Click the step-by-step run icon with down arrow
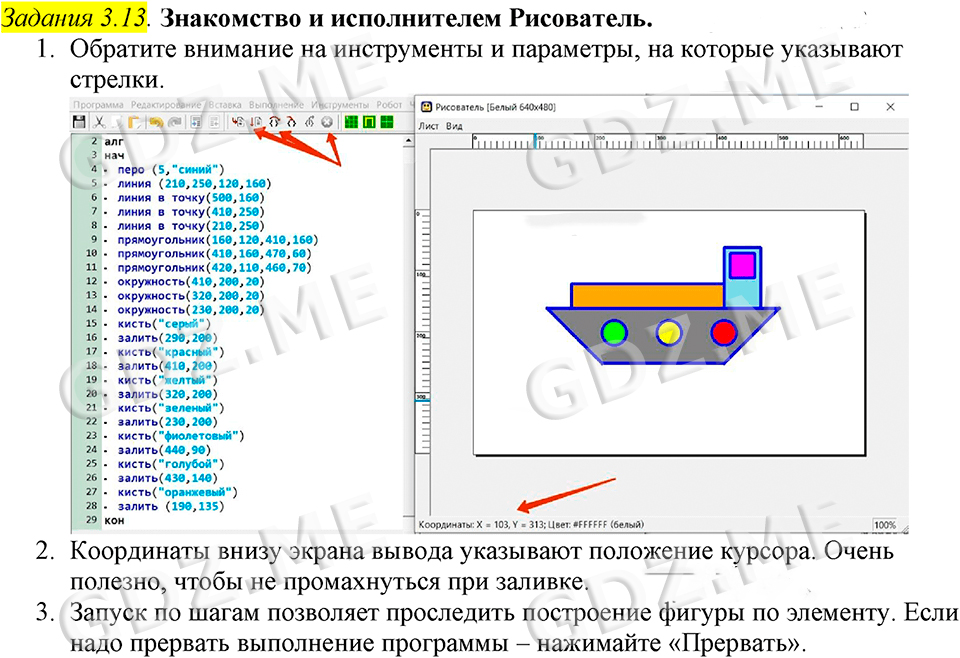 coord(255,121)
